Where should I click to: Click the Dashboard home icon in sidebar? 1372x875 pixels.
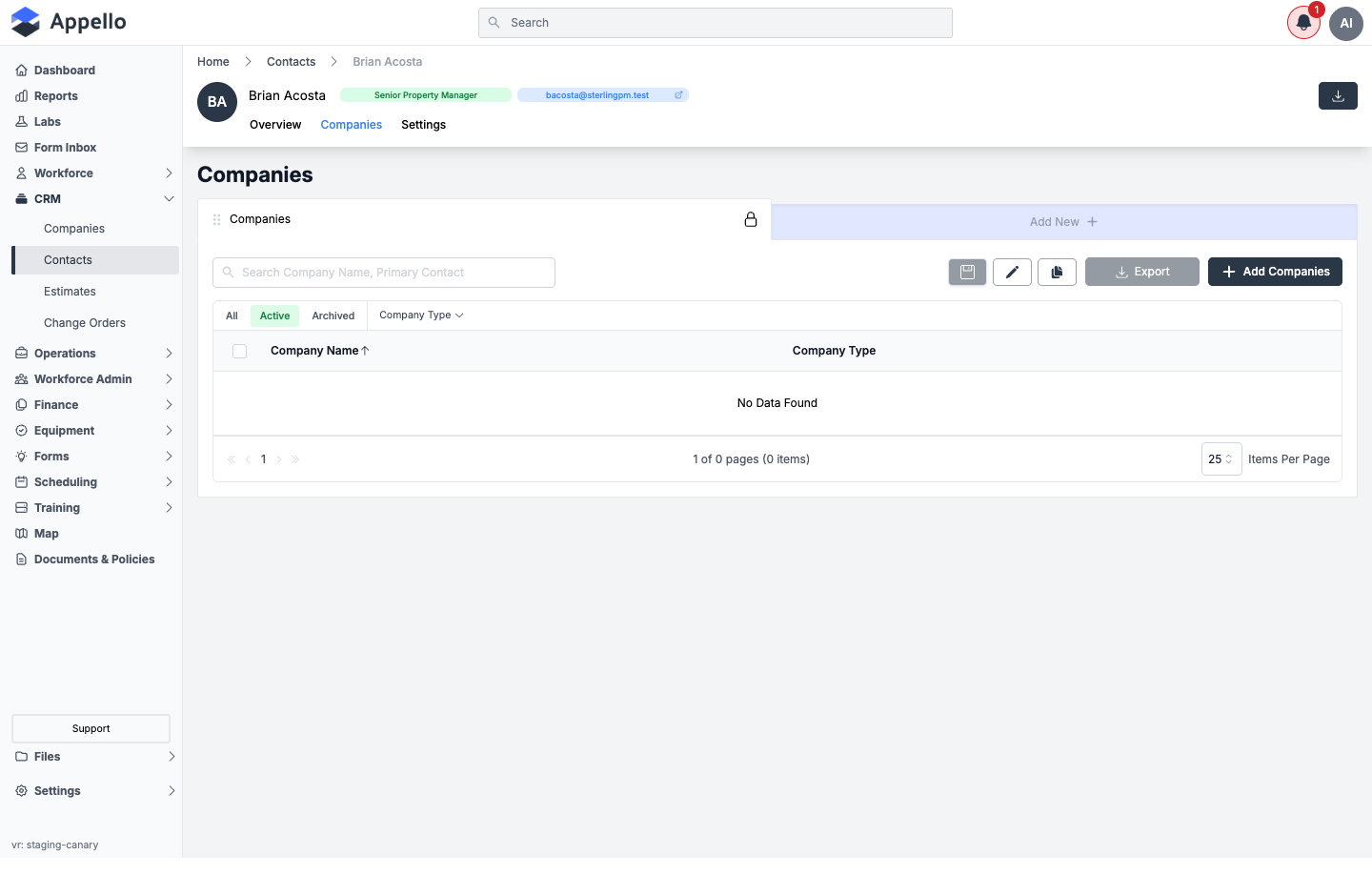[x=21, y=71]
